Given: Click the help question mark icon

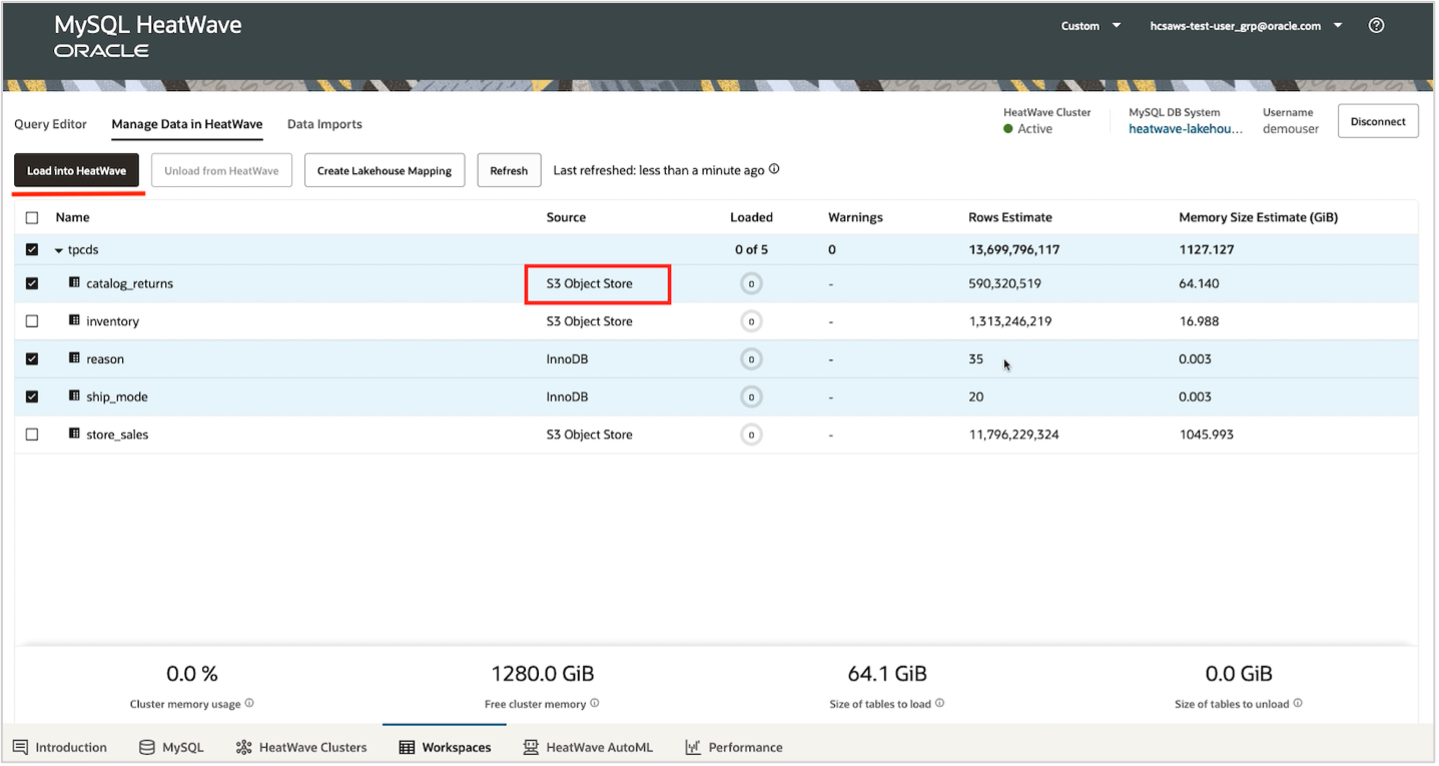Looking at the screenshot, I should [1376, 25].
